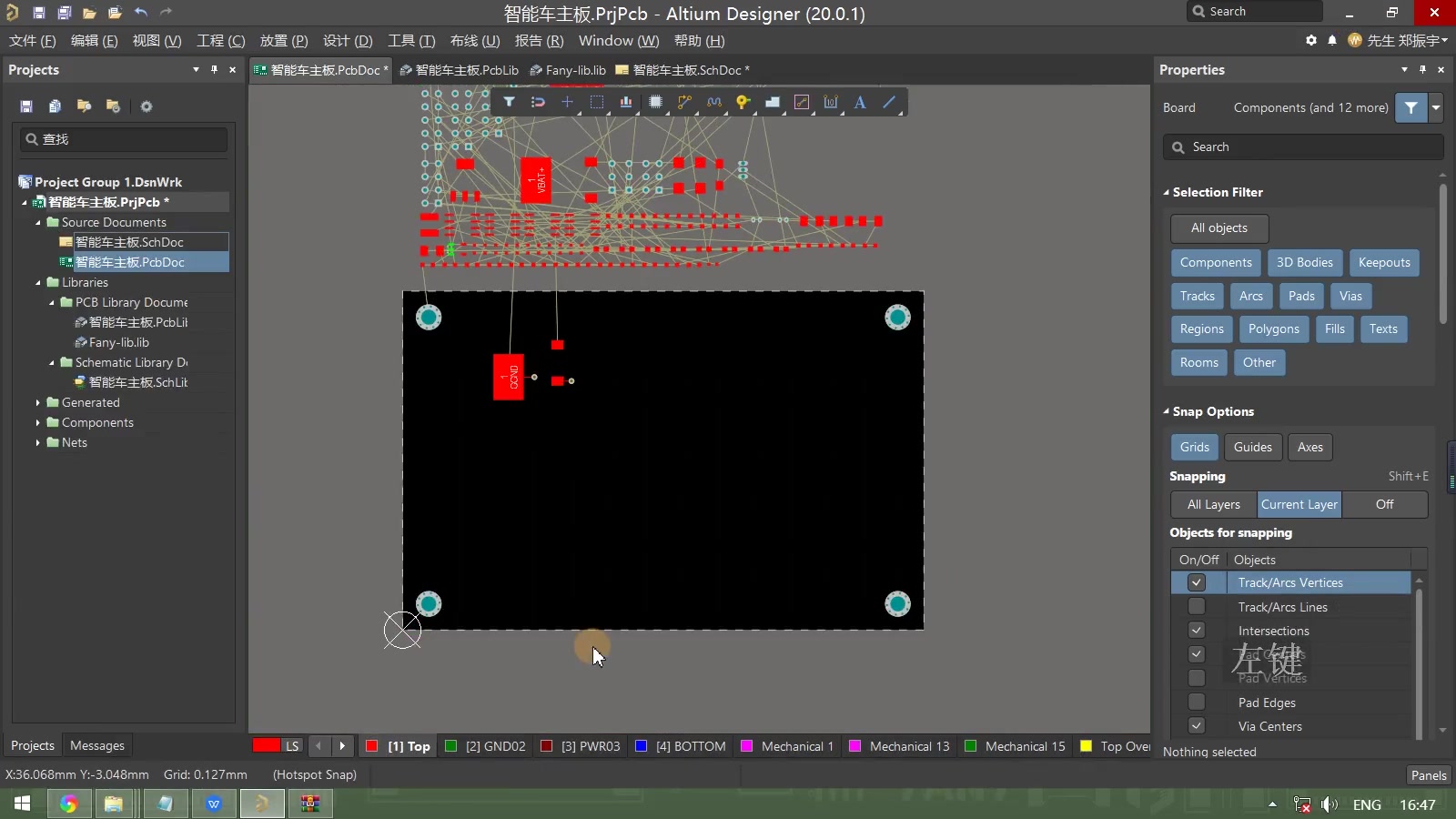Image resolution: width=1456 pixels, height=819 pixels.
Task: Open the Messages panel tab
Action: tap(97, 745)
